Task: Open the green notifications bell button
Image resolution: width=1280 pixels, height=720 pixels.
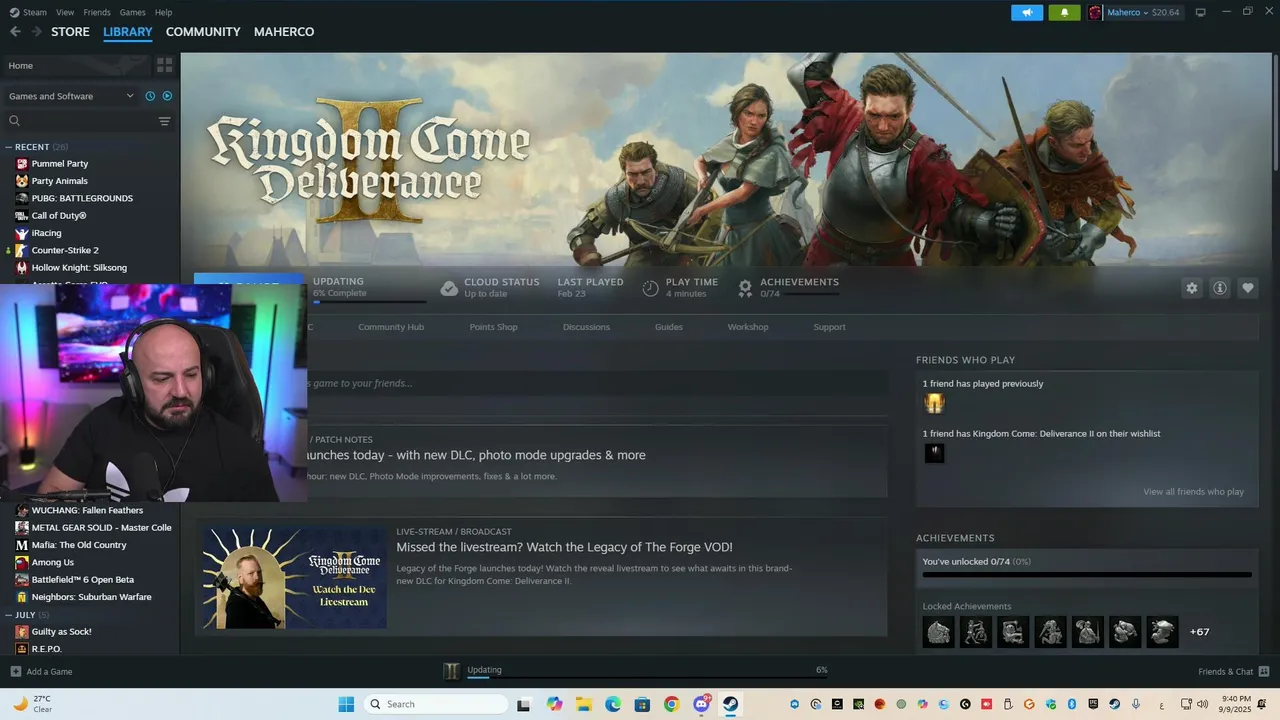Action: (1064, 12)
